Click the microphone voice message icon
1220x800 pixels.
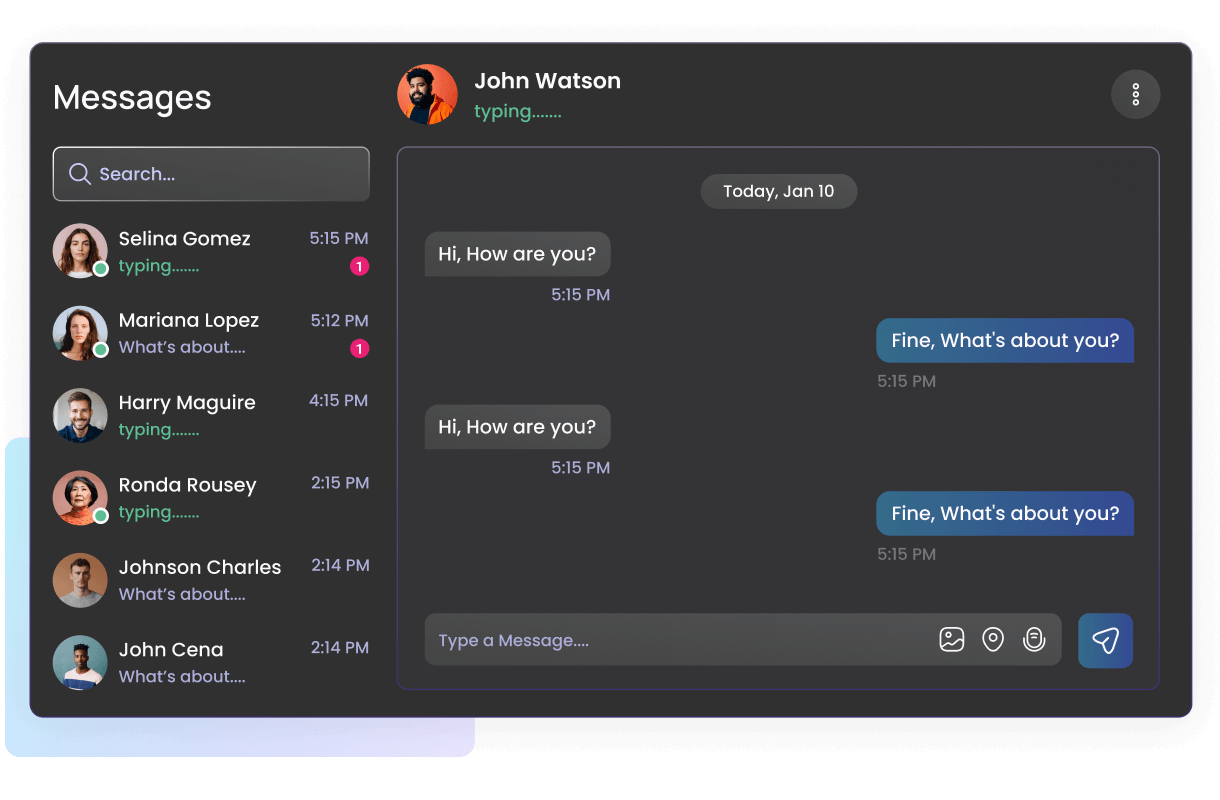click(x=1034, y=640)
